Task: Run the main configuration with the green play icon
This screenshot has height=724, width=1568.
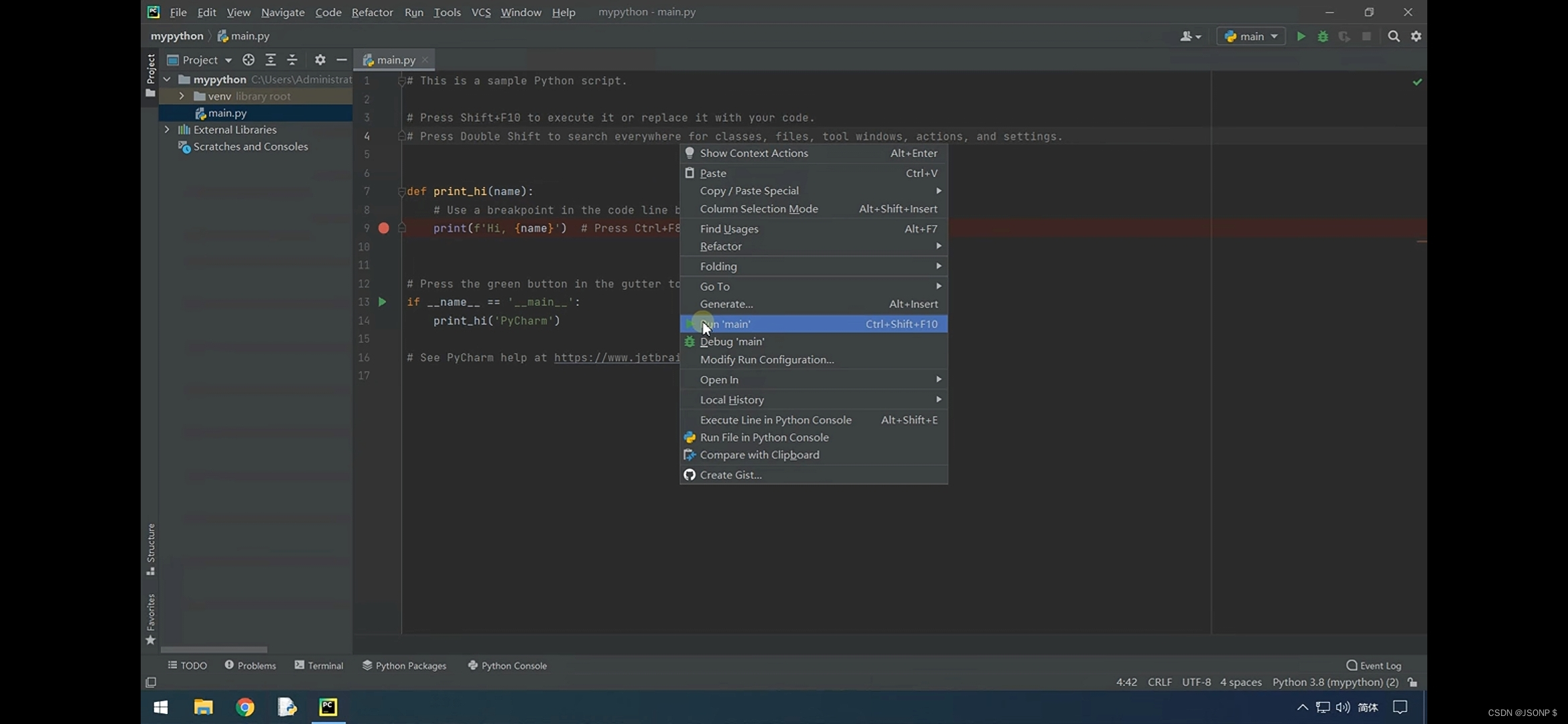Action: pyautogui.click(x=1301, y=36)
